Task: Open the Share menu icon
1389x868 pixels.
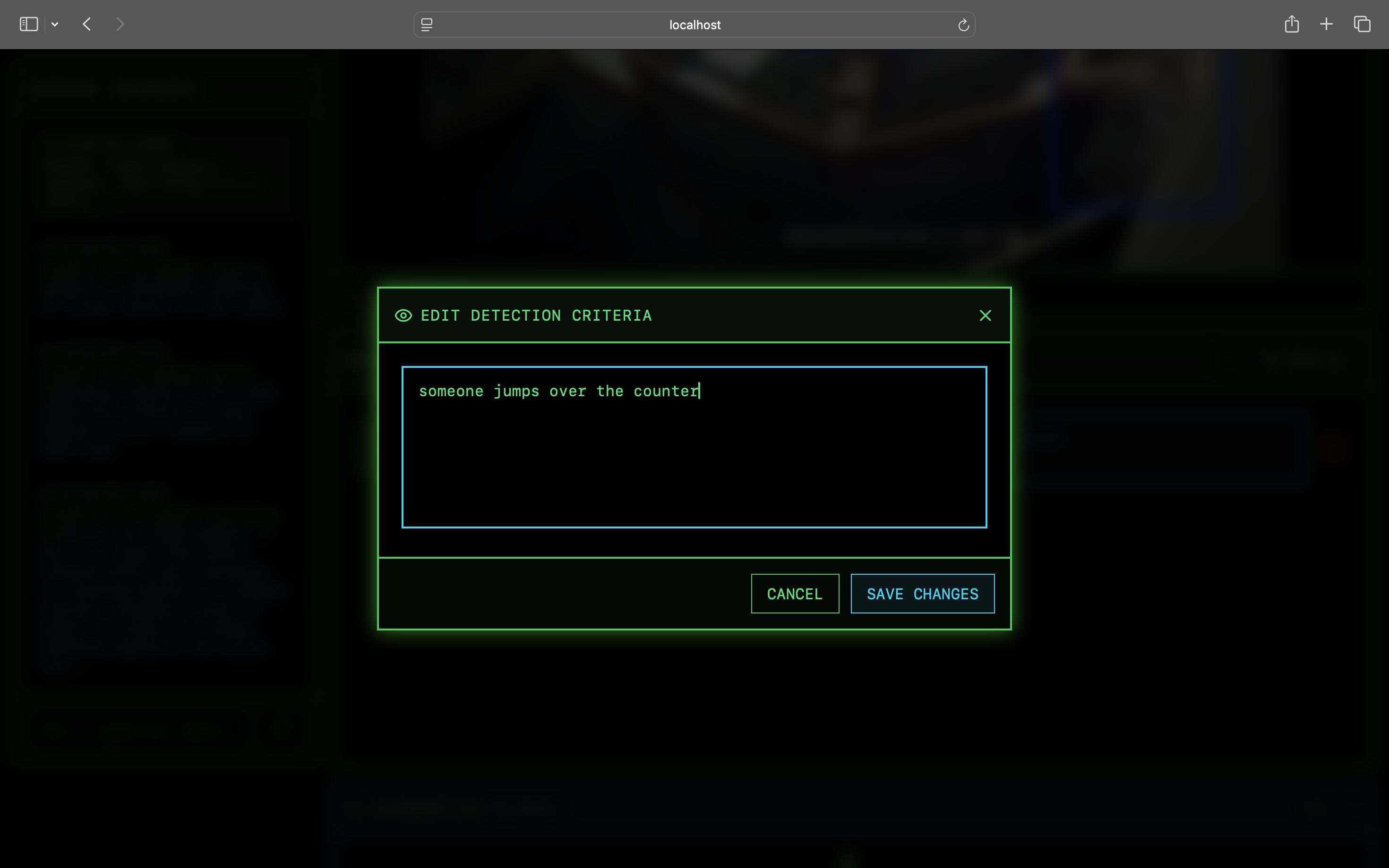Action: point(1291,24)
